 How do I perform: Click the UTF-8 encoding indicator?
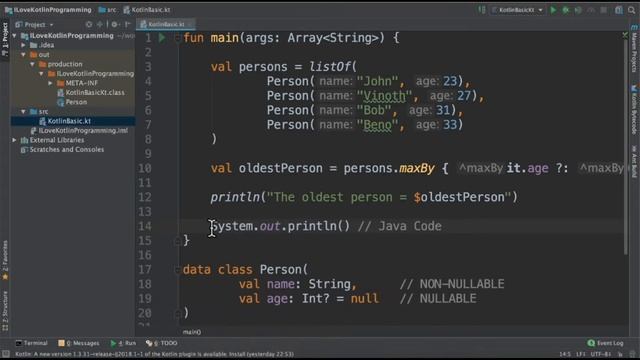pyautogui.click(x=600, y=354)
